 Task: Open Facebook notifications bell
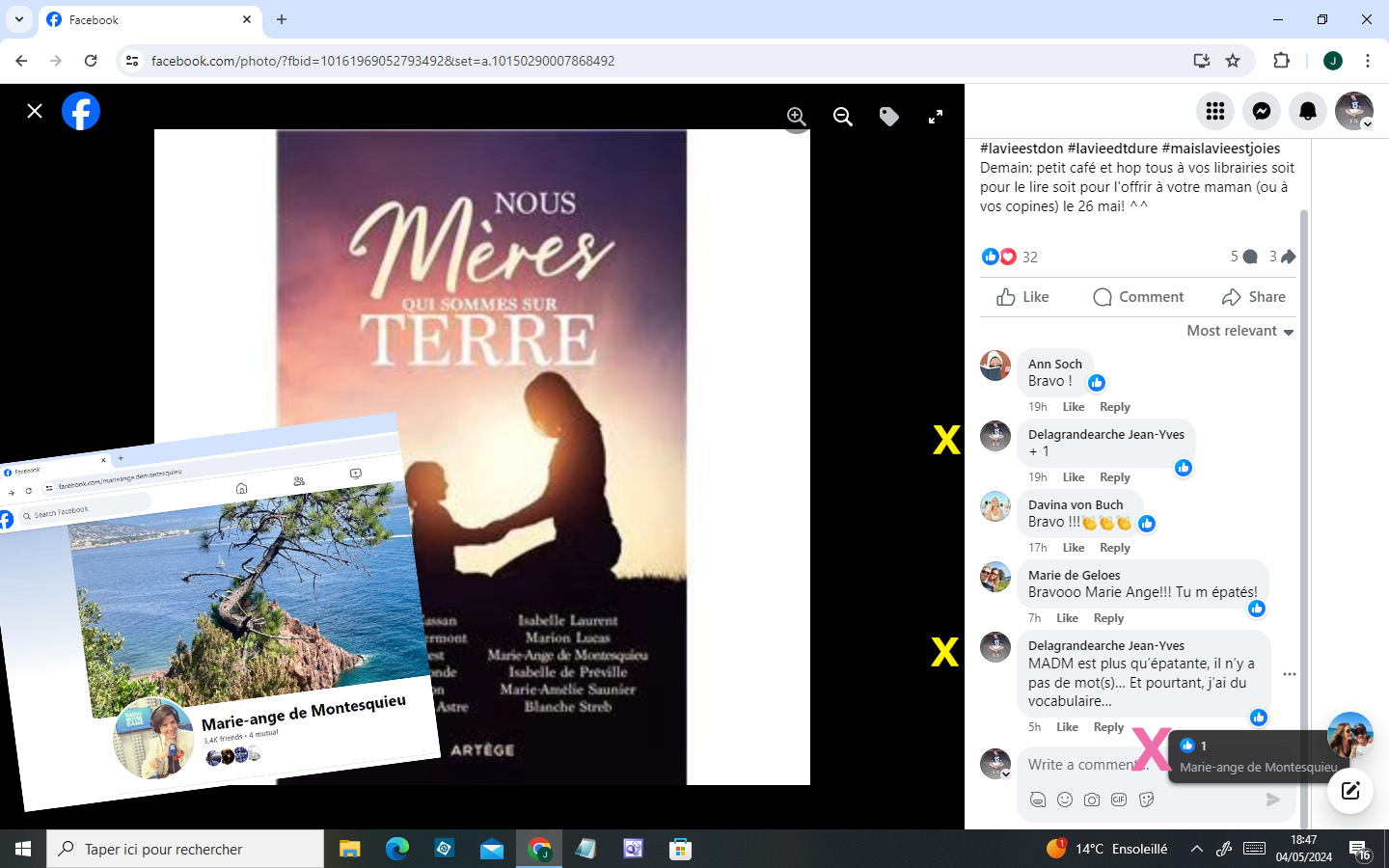pos(1308,111)
